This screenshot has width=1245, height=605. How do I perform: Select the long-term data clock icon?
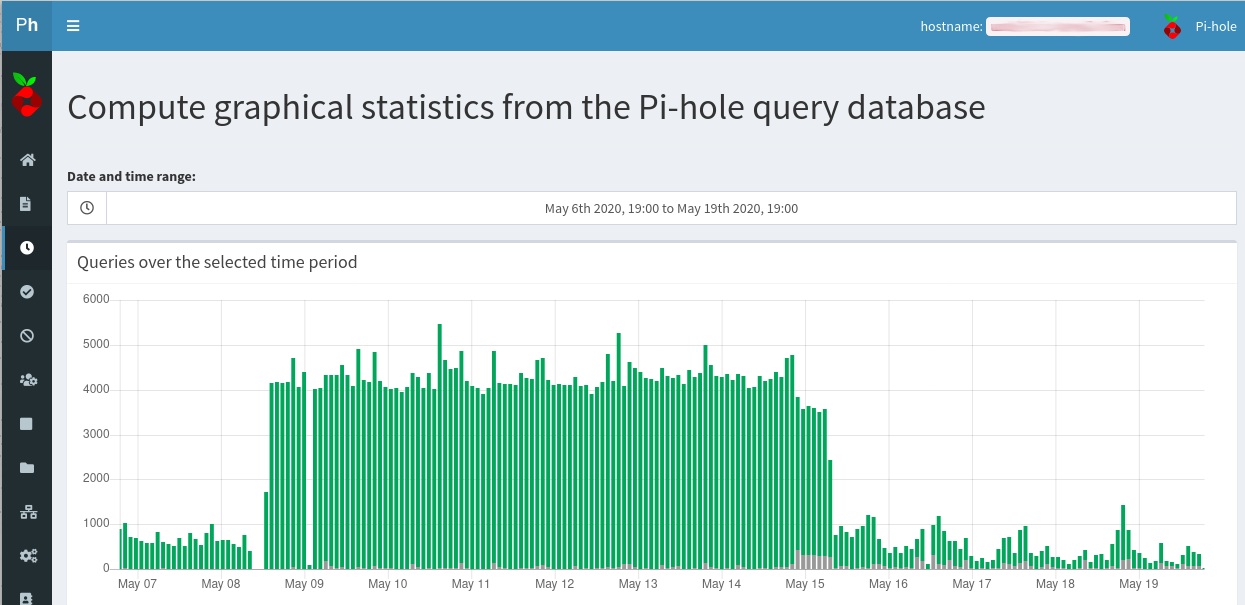click(27, 248)
